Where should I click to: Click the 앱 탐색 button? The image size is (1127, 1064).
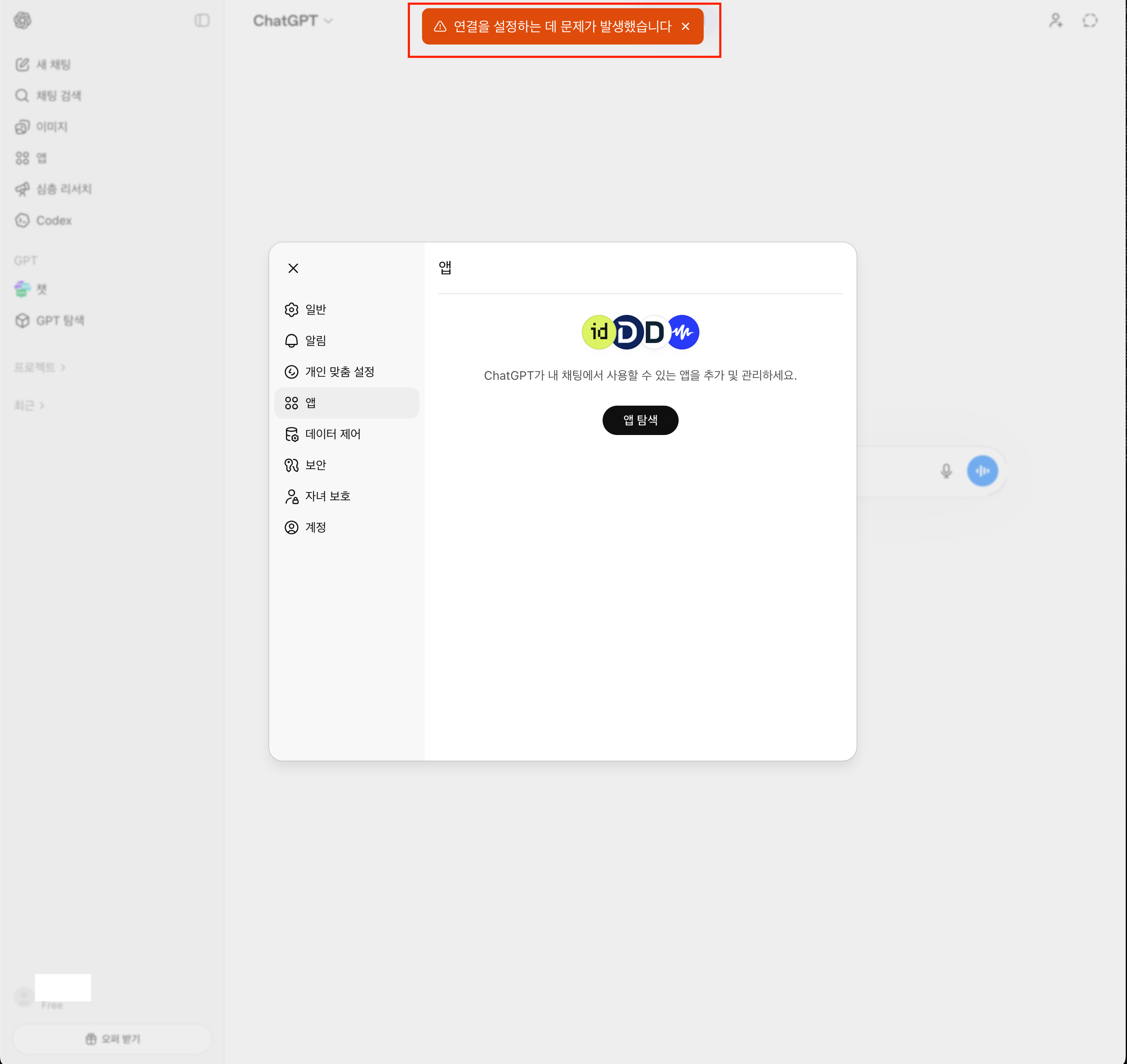click(x=640, y=420)
